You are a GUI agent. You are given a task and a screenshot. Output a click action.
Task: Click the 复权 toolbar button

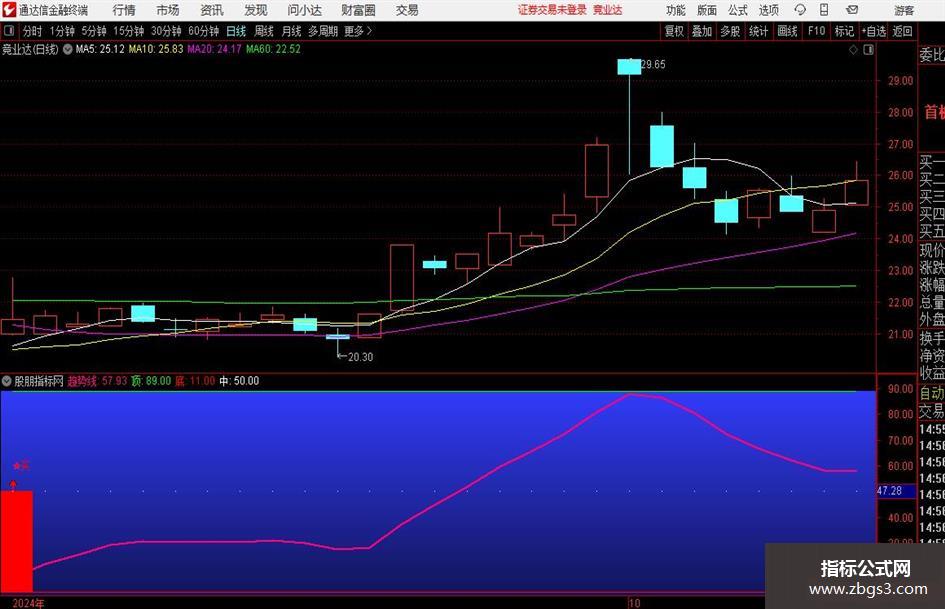pos(674,31)
